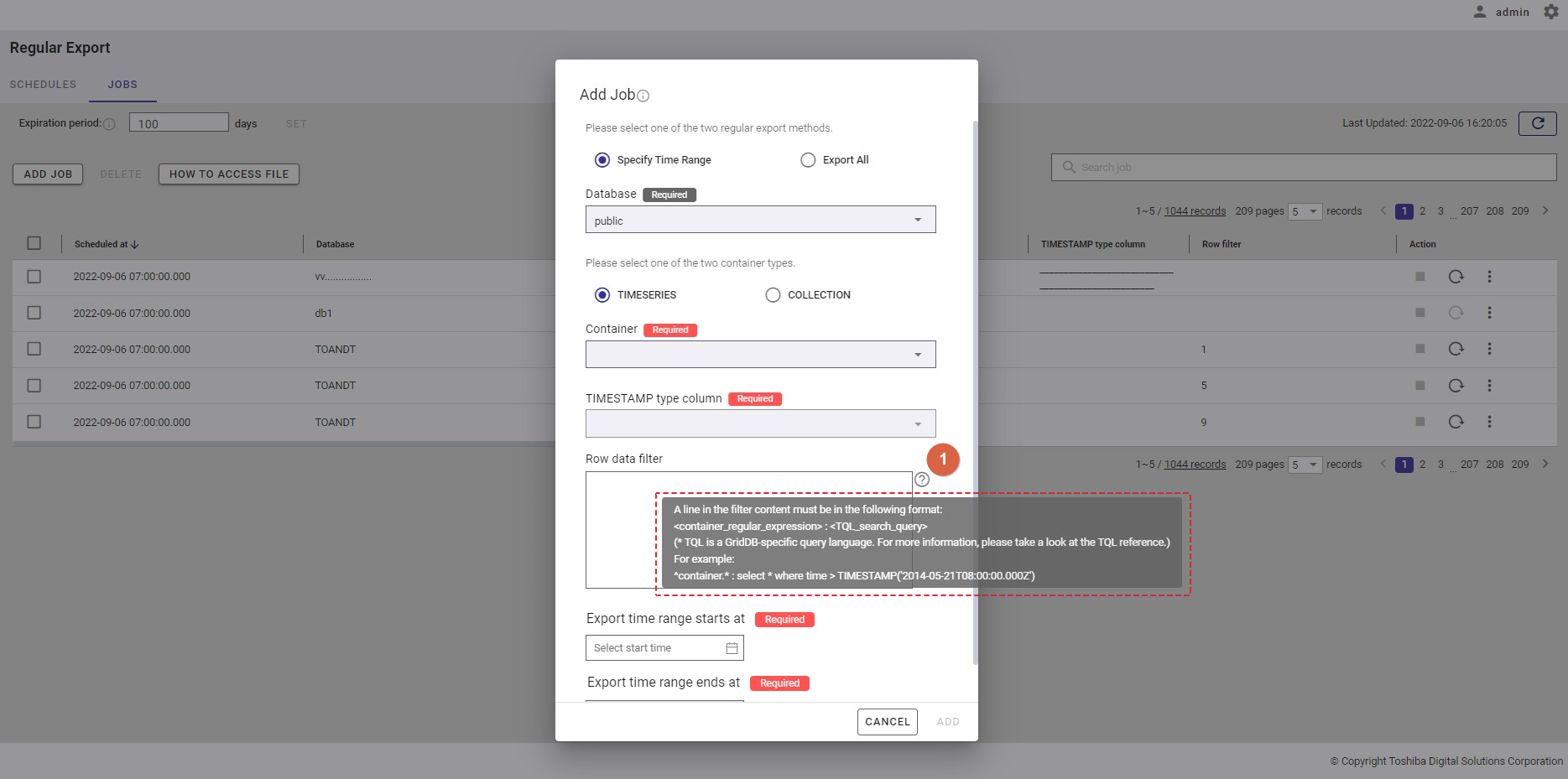Click the HOW TO ACCESS FILE button

(x=228, y=174)
